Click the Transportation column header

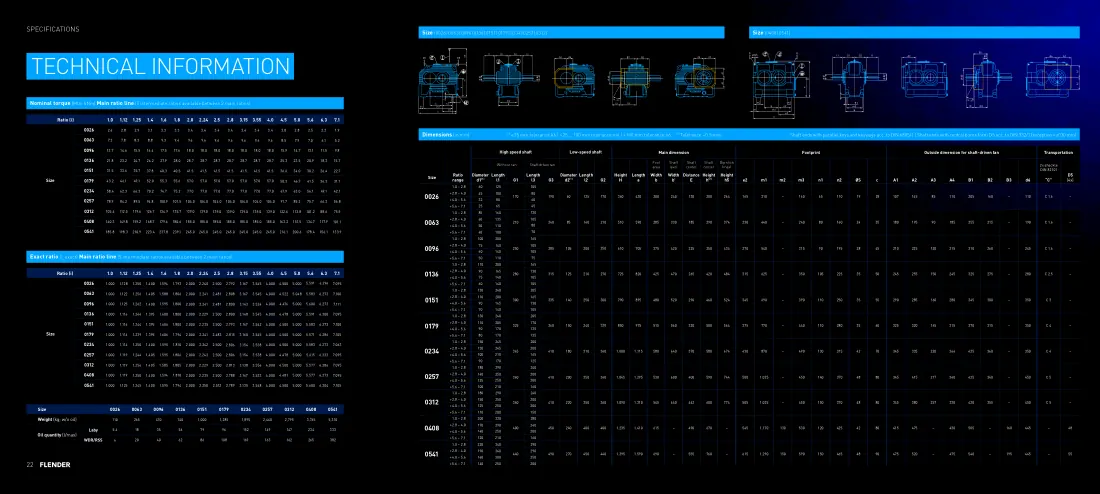pyautogui.click(x=1057, y=152)
